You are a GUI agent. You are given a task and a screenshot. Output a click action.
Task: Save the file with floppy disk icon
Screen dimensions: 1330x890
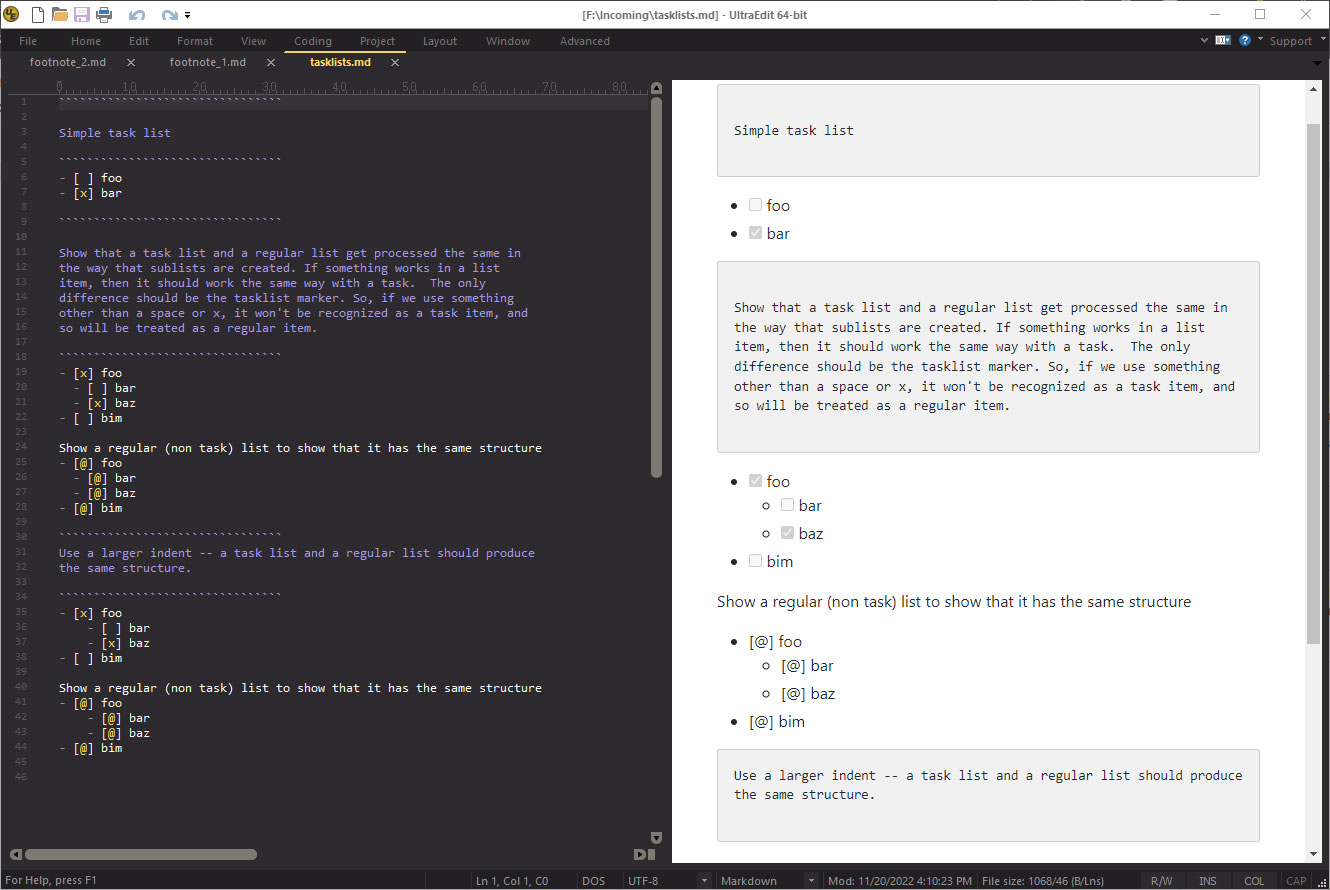click(x=81, y=14)
